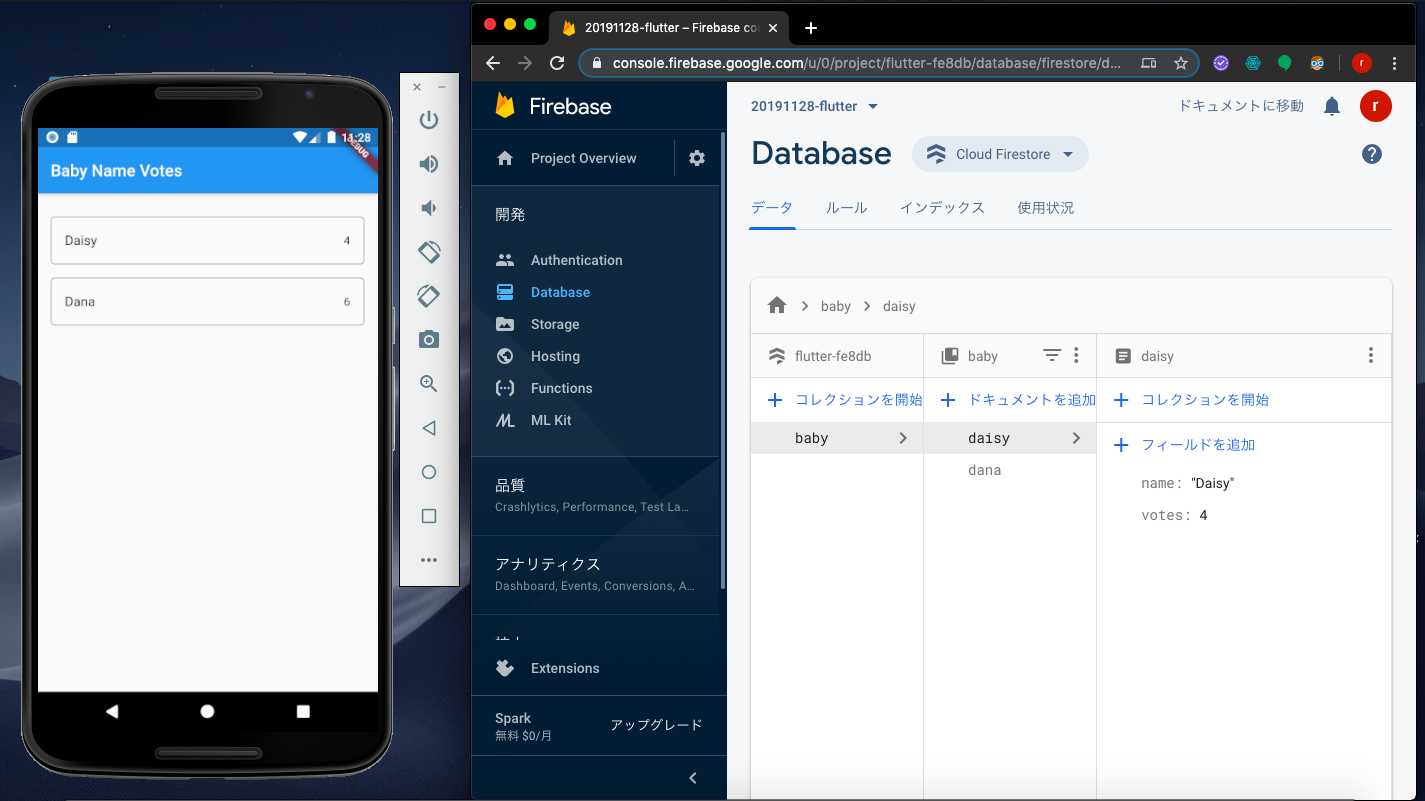
Task: Go back in Chrome
Action: [x=492, y=63]
